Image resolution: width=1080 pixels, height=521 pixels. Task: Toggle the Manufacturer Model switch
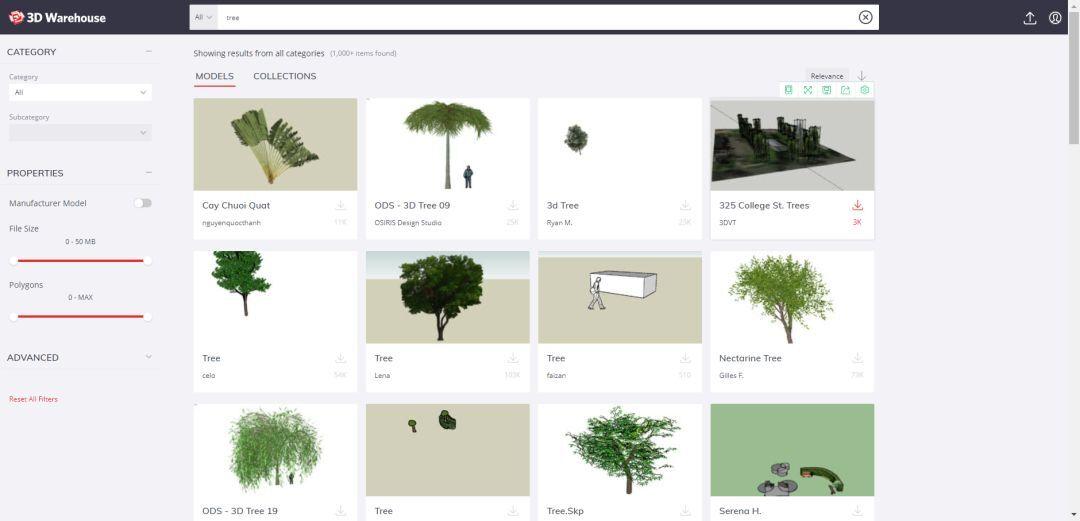(x=143, y=203)
